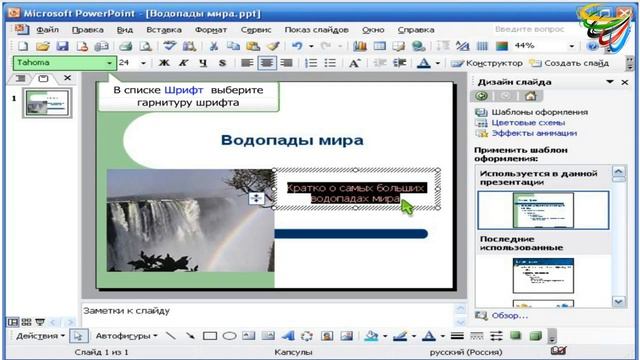The width and height of the screenshot is (640, 360).
Task: Toggle Underline (Ч) formatting
Action: [x=203, y=63]
